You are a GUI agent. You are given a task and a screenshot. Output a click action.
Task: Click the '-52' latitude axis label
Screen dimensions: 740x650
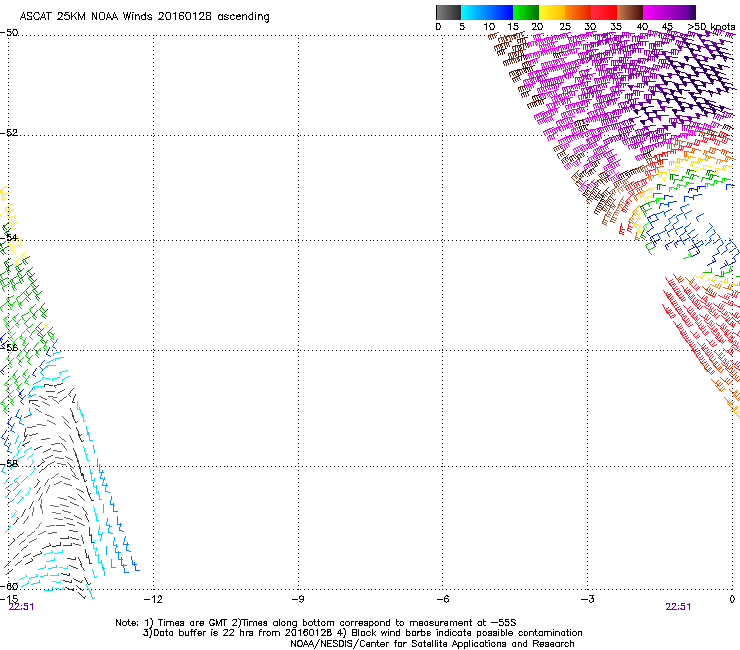pyautogui.click(x=9, y=133)
